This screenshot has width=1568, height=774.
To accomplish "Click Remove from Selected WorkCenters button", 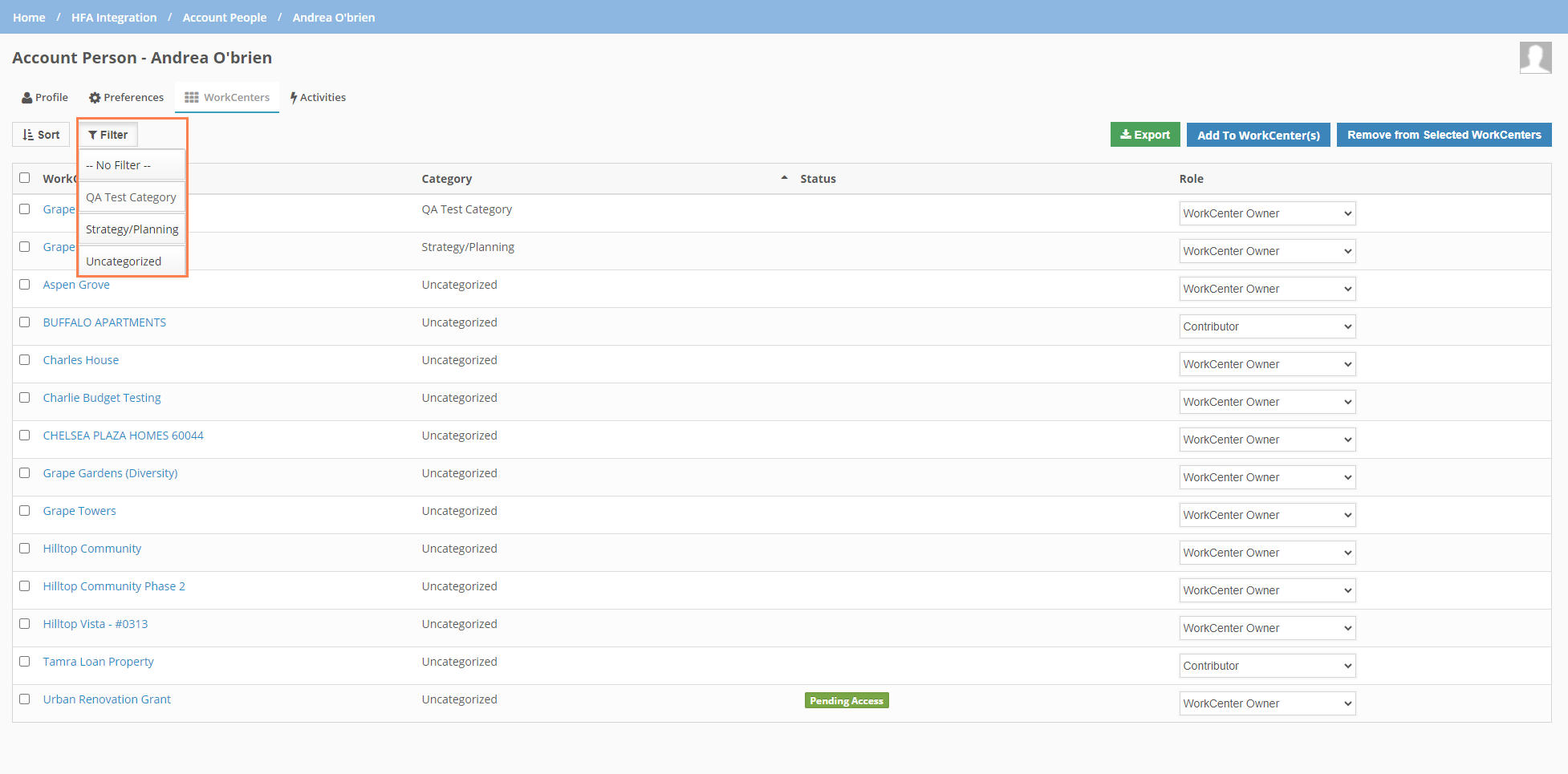I will [x=1444, y=135].
